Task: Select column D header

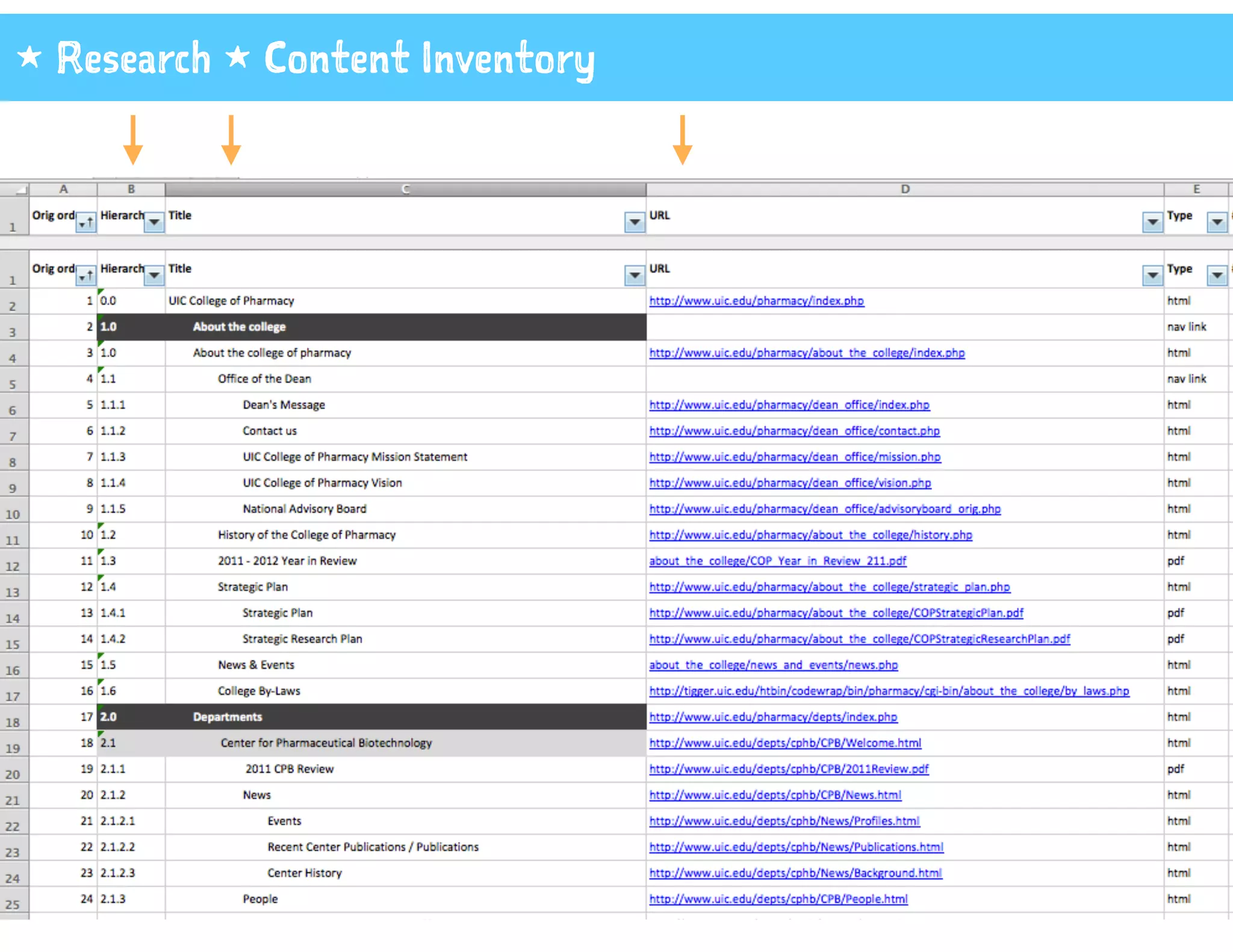Action: pyautogui.click(x=905, y=190)
